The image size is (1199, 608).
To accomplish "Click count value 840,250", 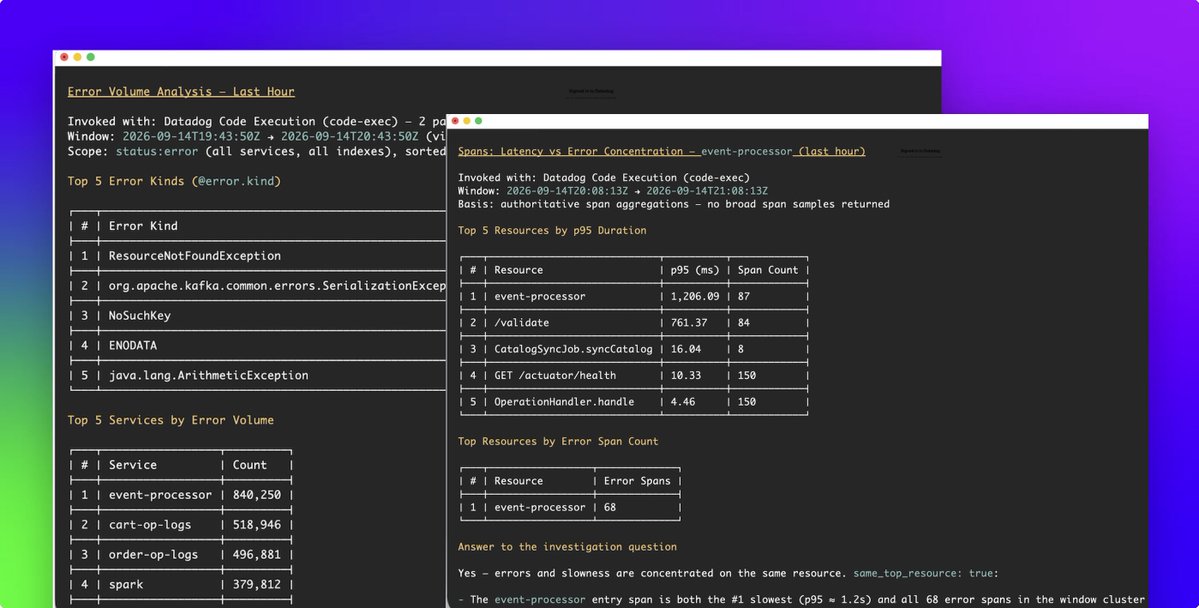I will (256, 495).
